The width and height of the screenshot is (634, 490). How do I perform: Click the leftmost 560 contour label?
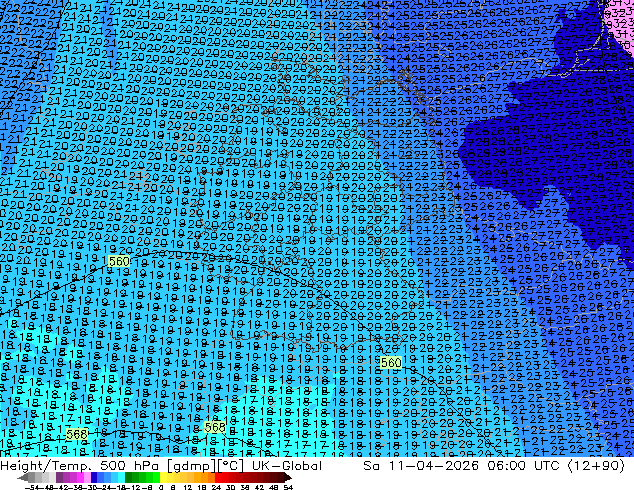click(x=119, y=262)
